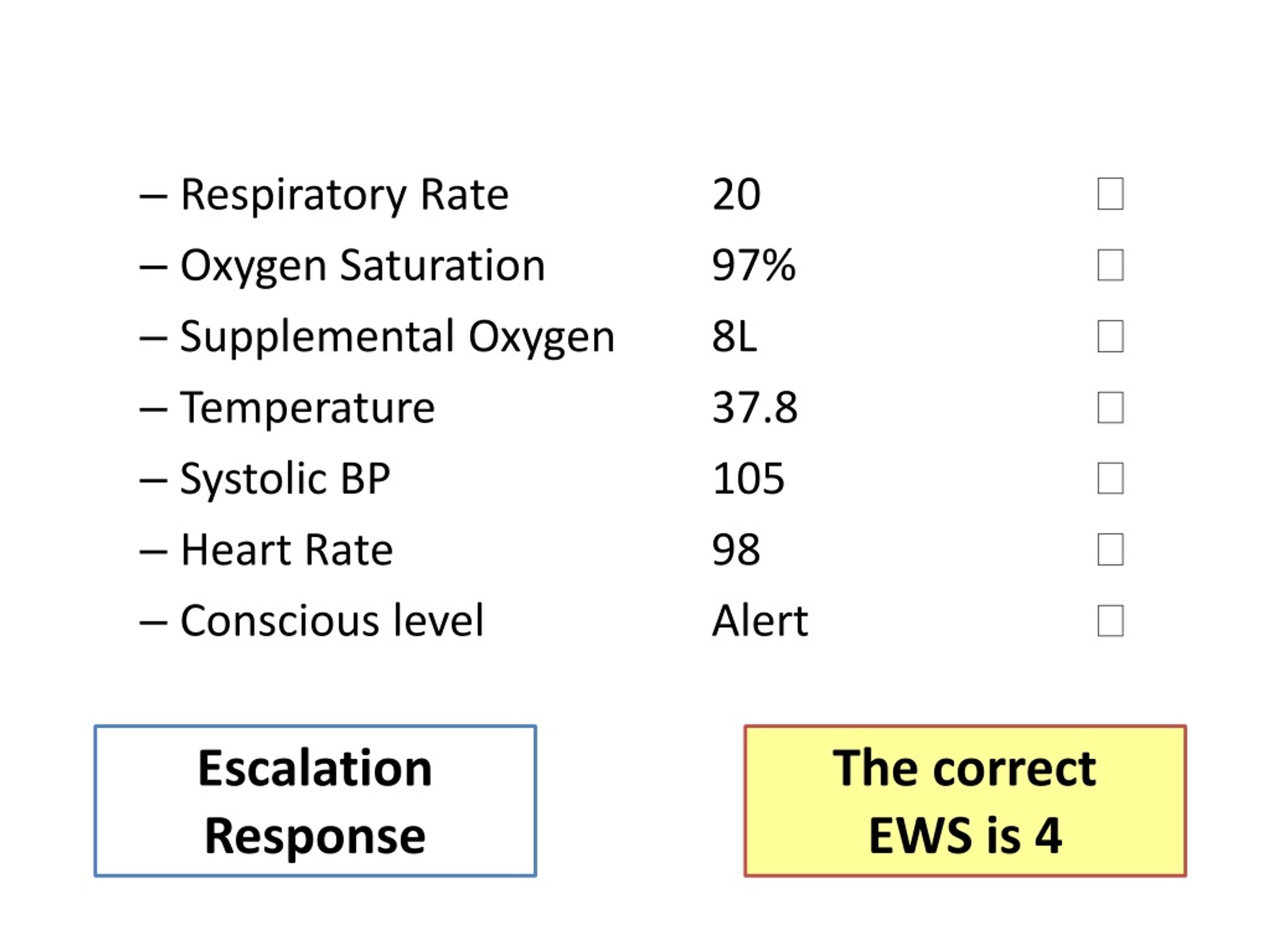Tick the Supplemental Oxygen checkbox

[1110, 336]
